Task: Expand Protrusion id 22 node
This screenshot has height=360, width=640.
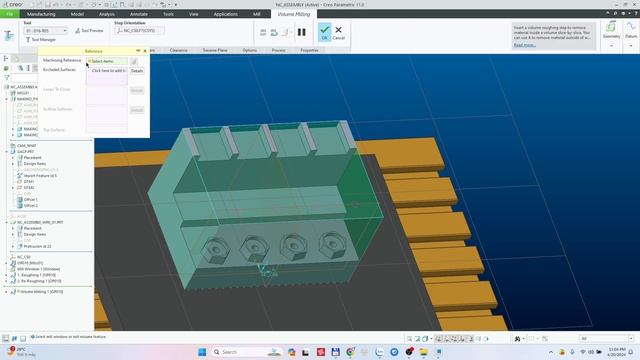Action: coord(13,247)
